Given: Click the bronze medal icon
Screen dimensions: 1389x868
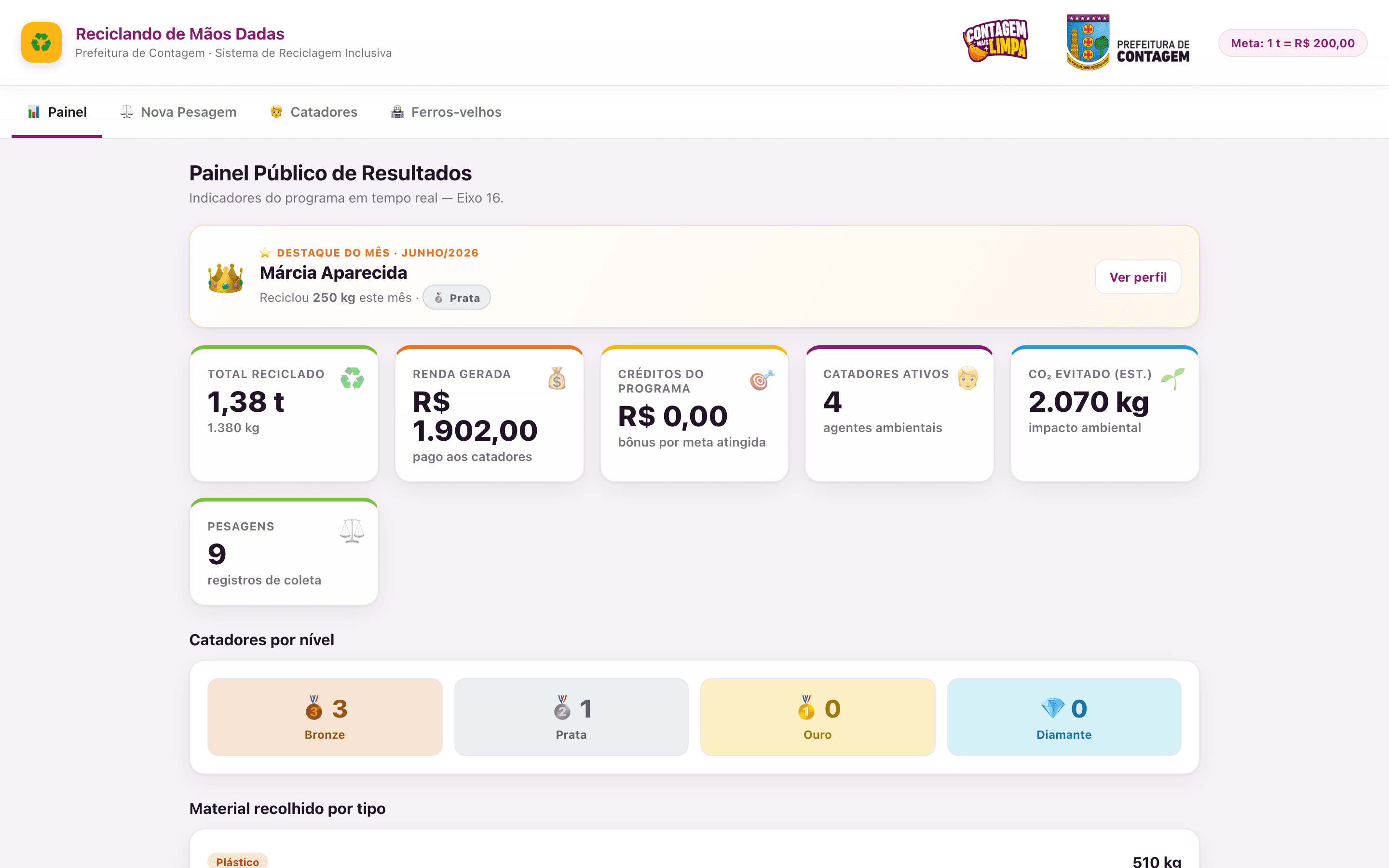Looking at the screenshot, I should coord(313,708).
